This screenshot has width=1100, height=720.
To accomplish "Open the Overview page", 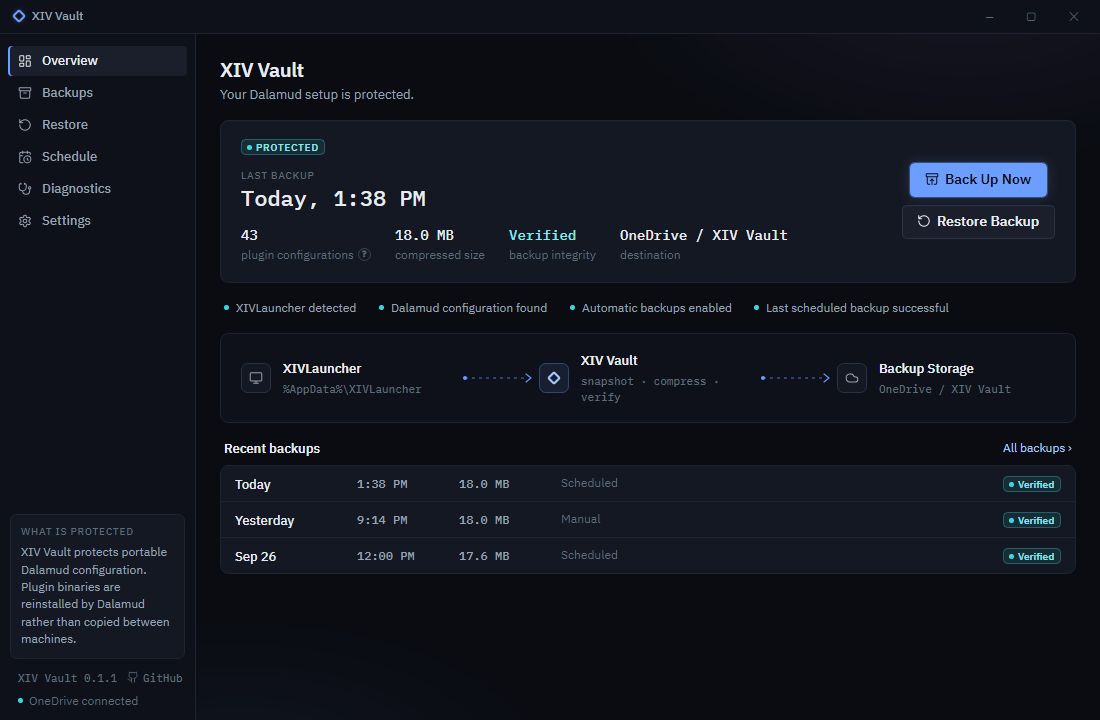I will click(x=98, y=61).
